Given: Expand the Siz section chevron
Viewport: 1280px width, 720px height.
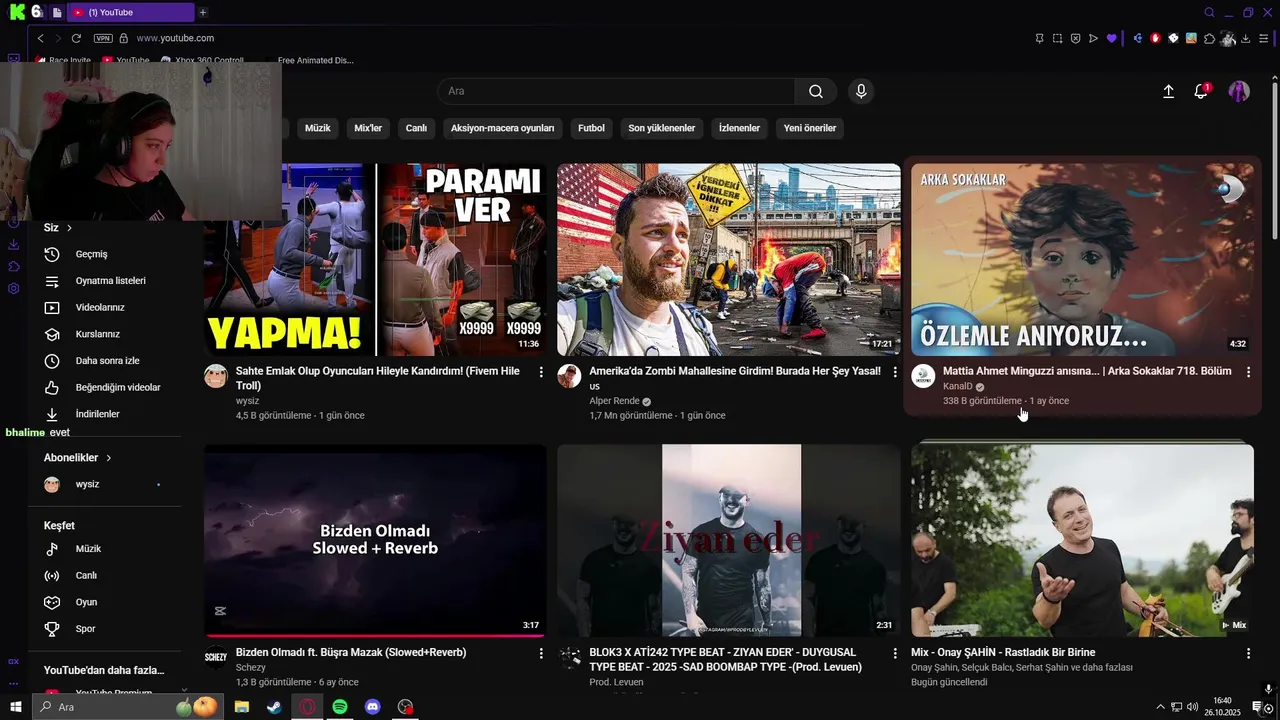Looking at the screenshot, I should tap(69, 228).
